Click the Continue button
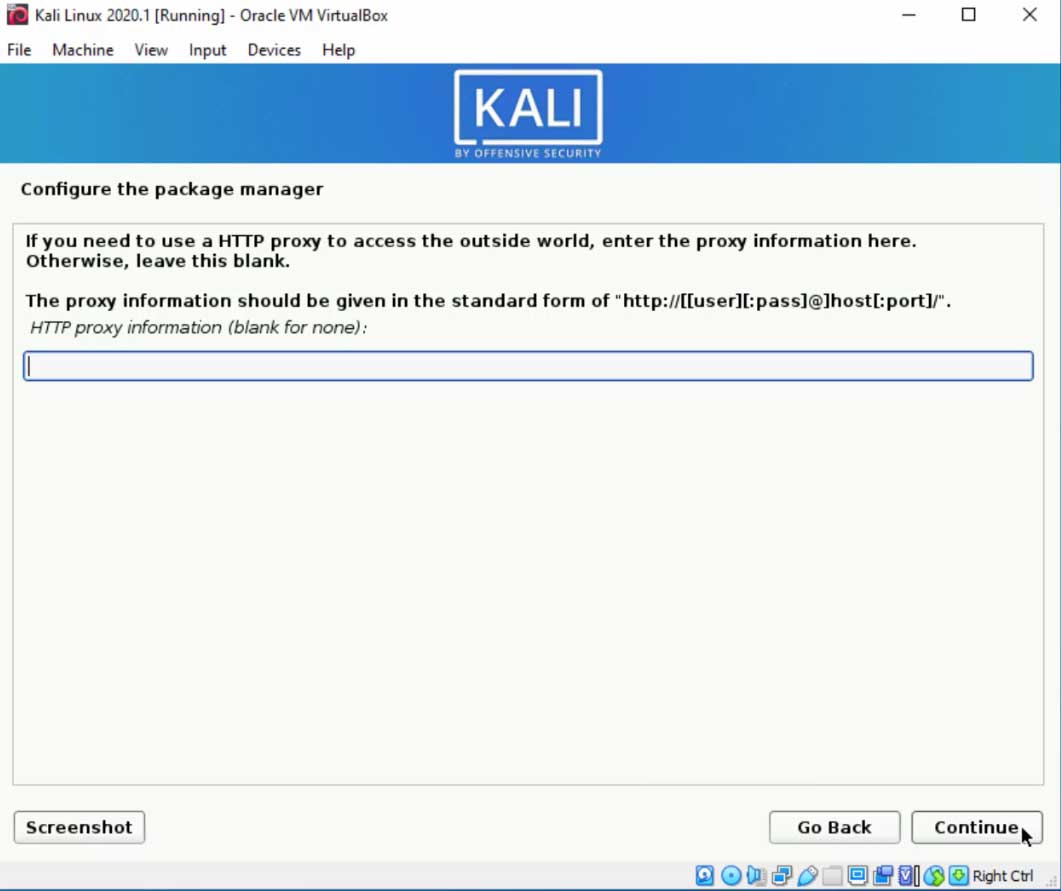Image resolution: width=1061 pixels, height=891 pixels. click(x=976, y=827)
